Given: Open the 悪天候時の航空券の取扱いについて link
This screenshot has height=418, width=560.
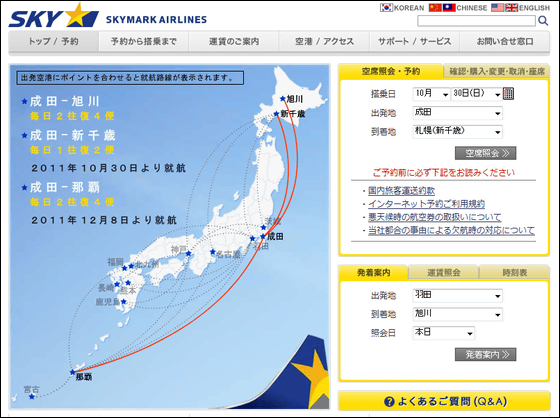Looking at the screenshot, I should (x=435, y=217).
